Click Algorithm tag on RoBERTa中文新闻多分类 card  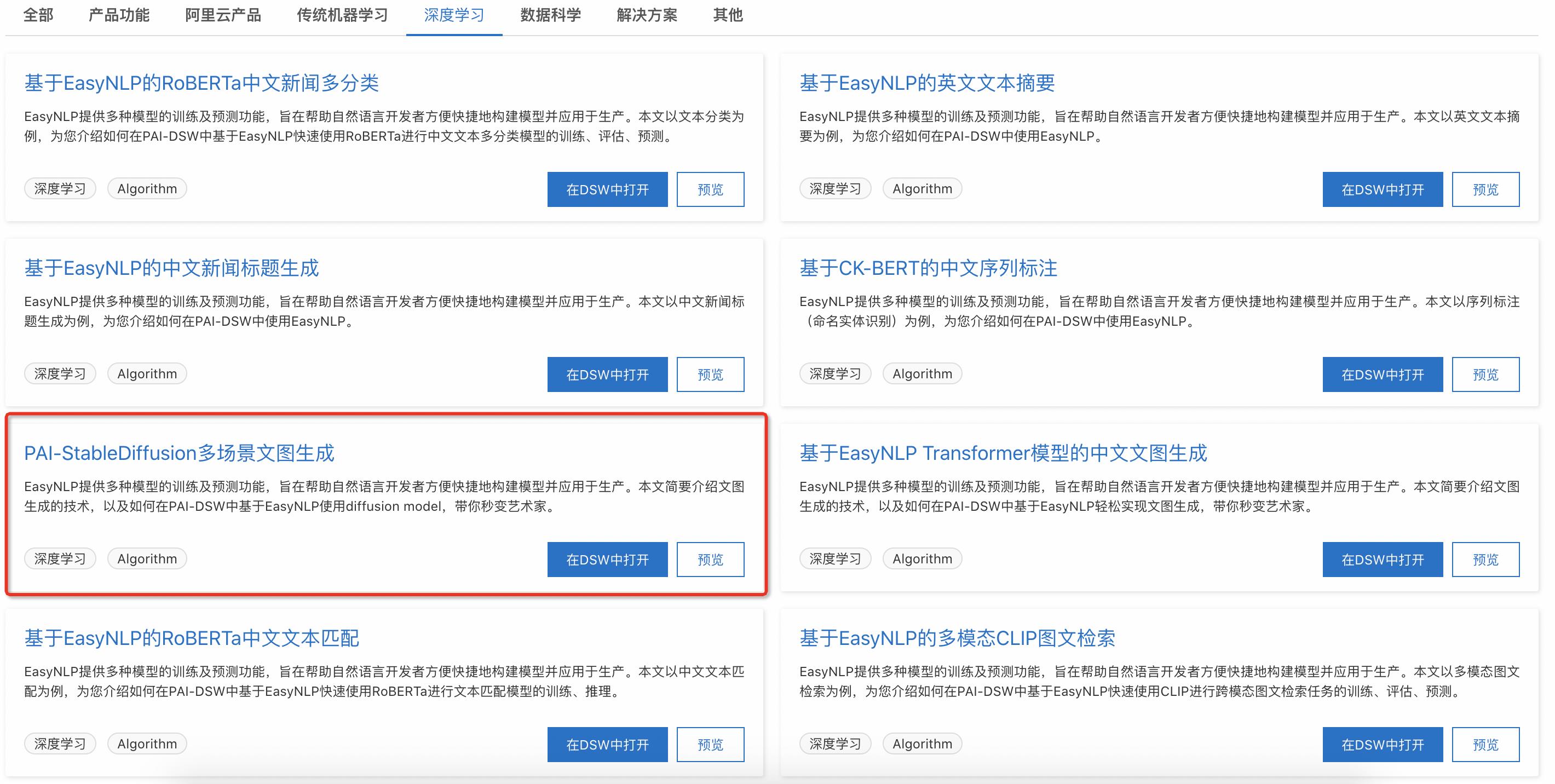pos(147,188)
